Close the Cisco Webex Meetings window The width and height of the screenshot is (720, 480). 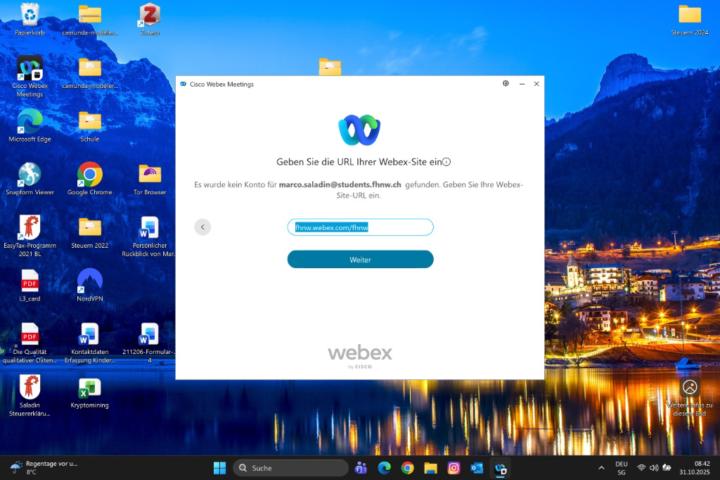(536, 84)
